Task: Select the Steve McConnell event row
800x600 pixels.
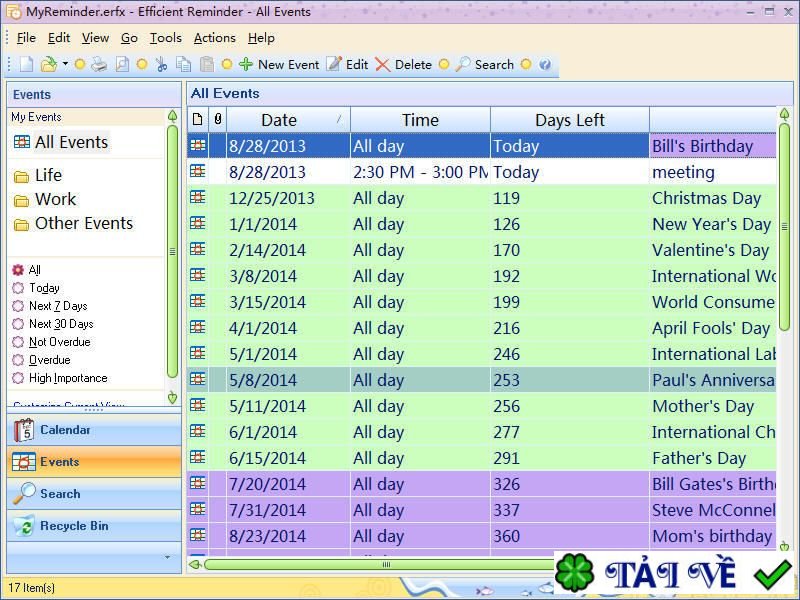Action: 481,510
